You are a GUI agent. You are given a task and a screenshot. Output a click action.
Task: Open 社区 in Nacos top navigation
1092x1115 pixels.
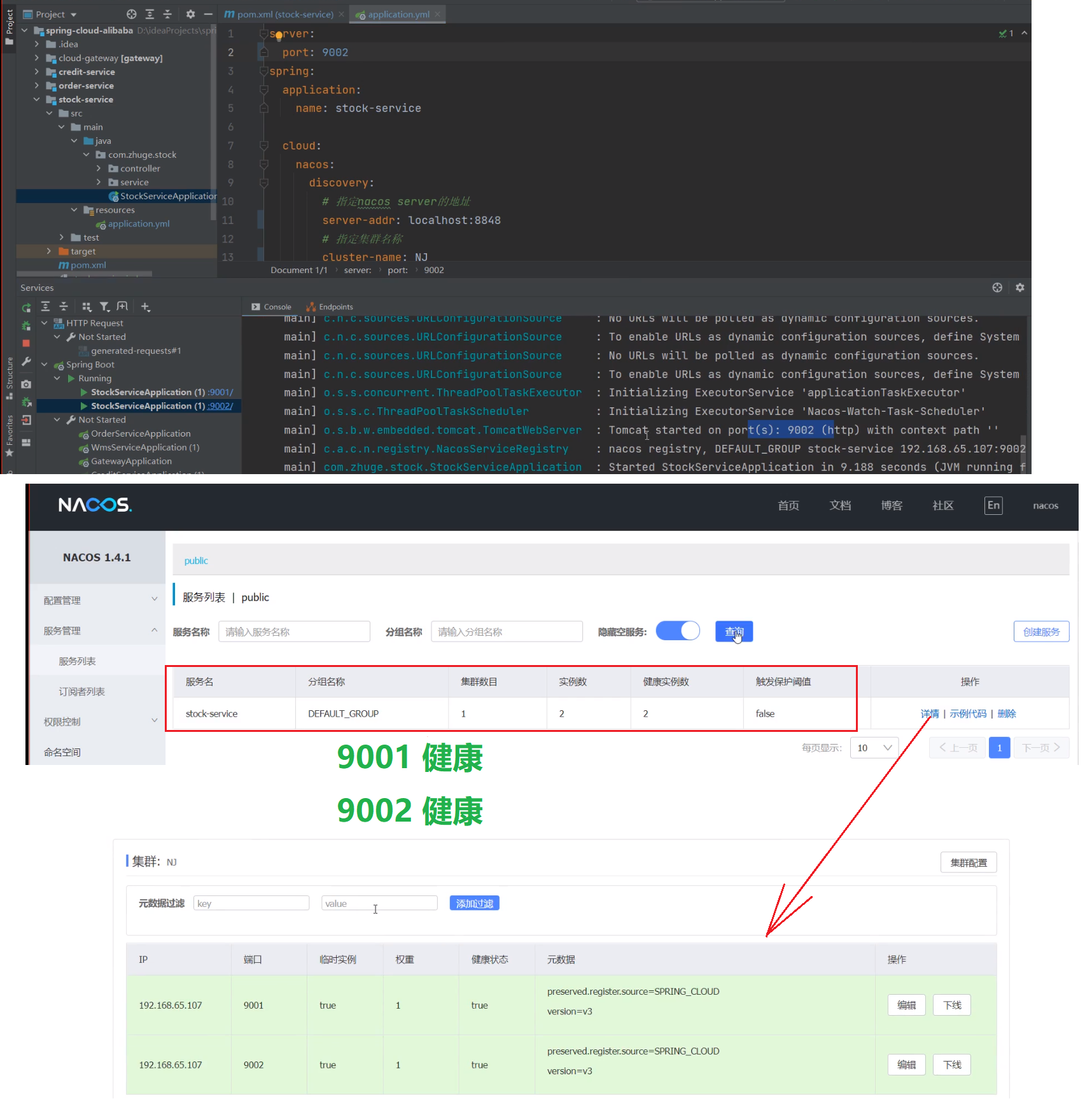tap(943, 505)
